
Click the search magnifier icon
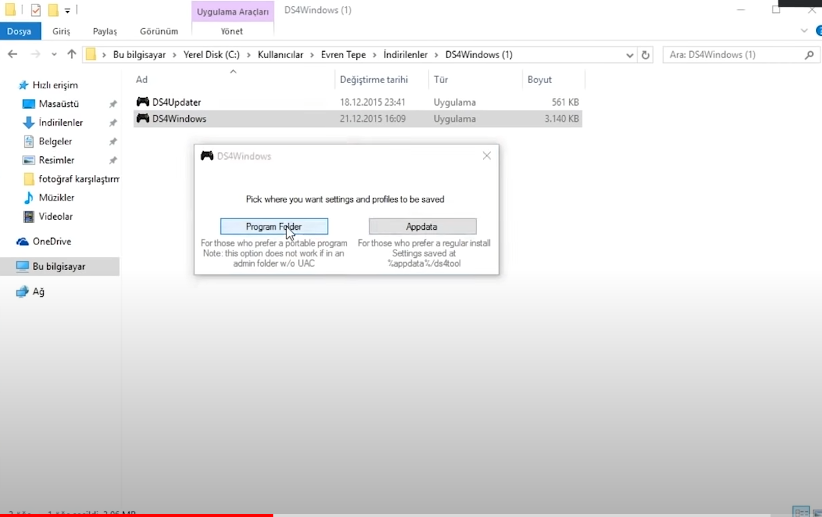[809, 55]
